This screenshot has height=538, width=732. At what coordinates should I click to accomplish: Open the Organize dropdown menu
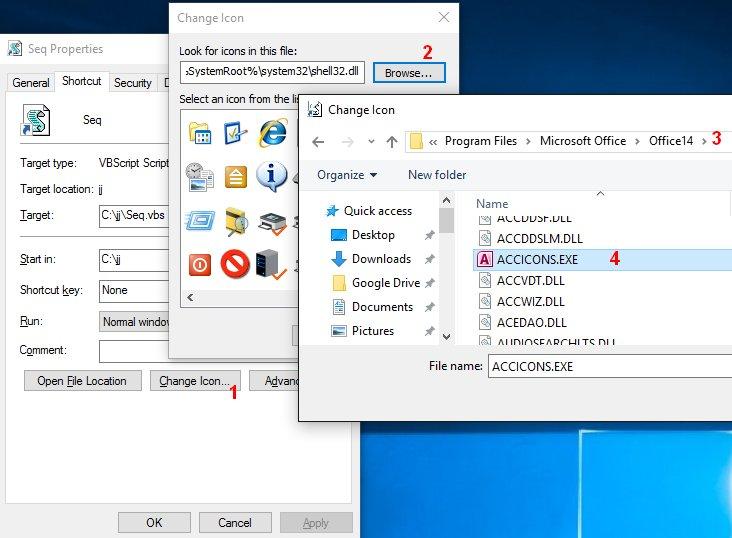tap(347, 175)
